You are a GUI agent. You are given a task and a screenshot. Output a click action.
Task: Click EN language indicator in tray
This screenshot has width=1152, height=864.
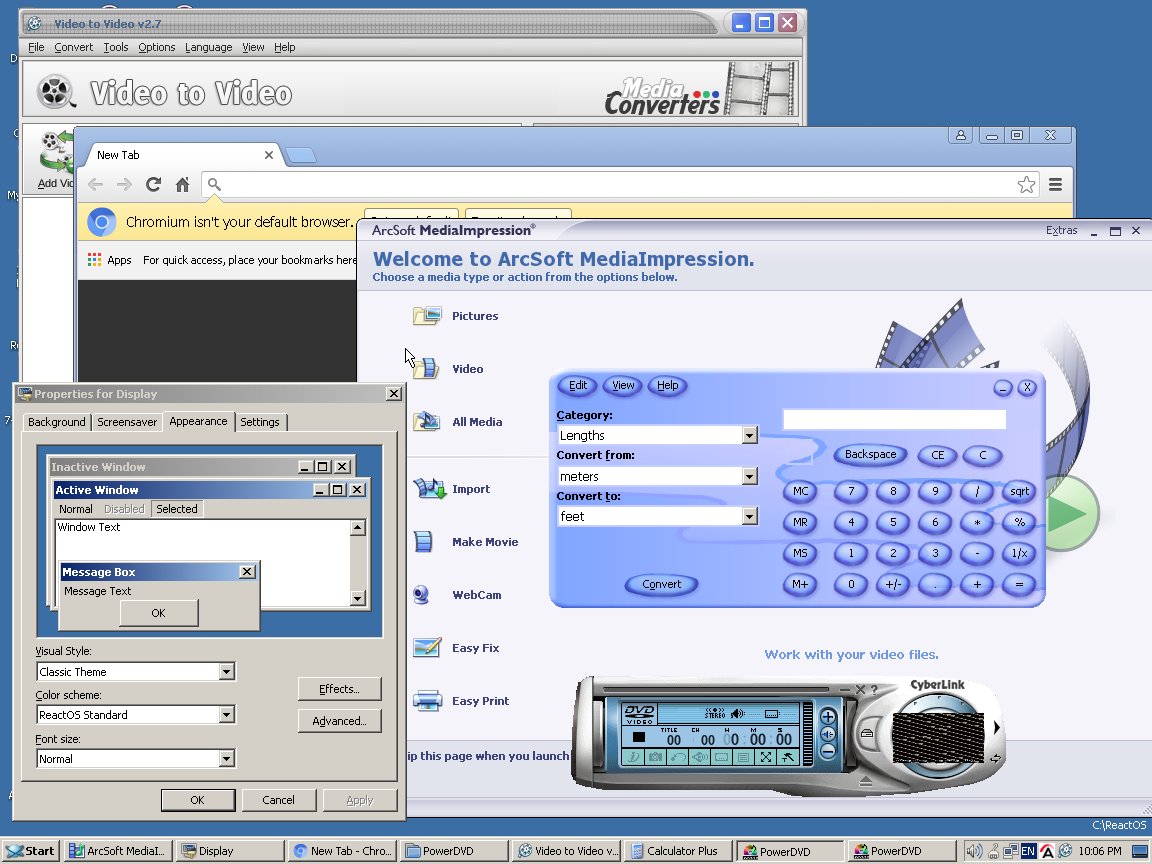(x=1028, y=851)
